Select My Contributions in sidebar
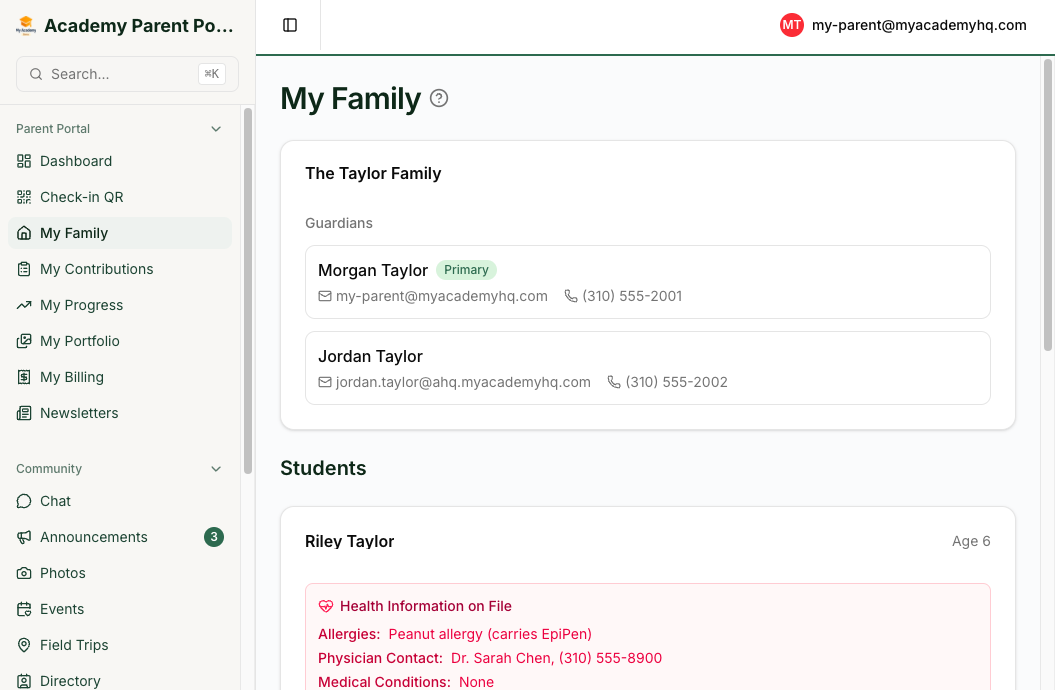Screen dimensions: 1055x690 (120, 269)
